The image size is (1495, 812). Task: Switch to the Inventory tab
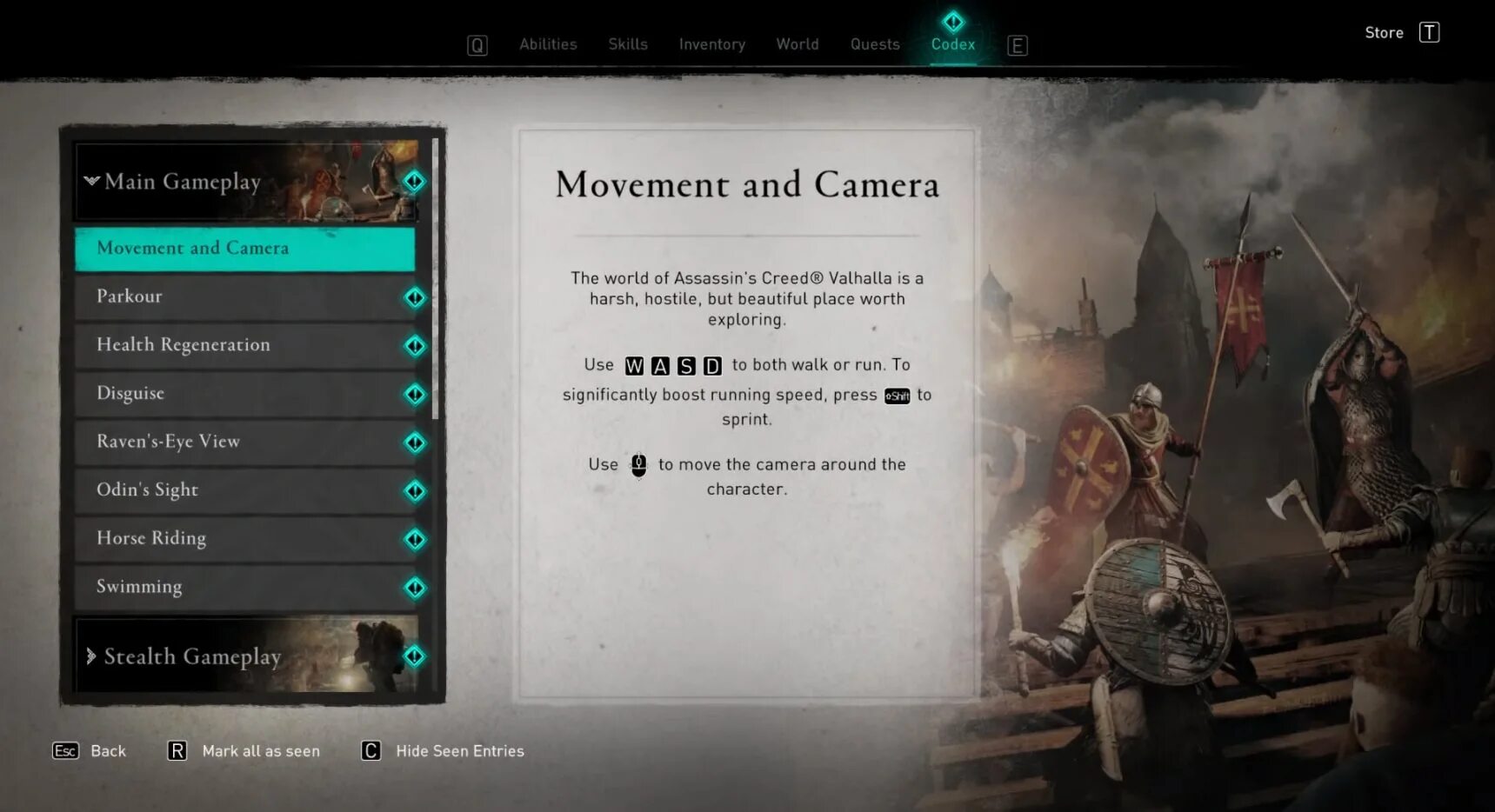711,44
